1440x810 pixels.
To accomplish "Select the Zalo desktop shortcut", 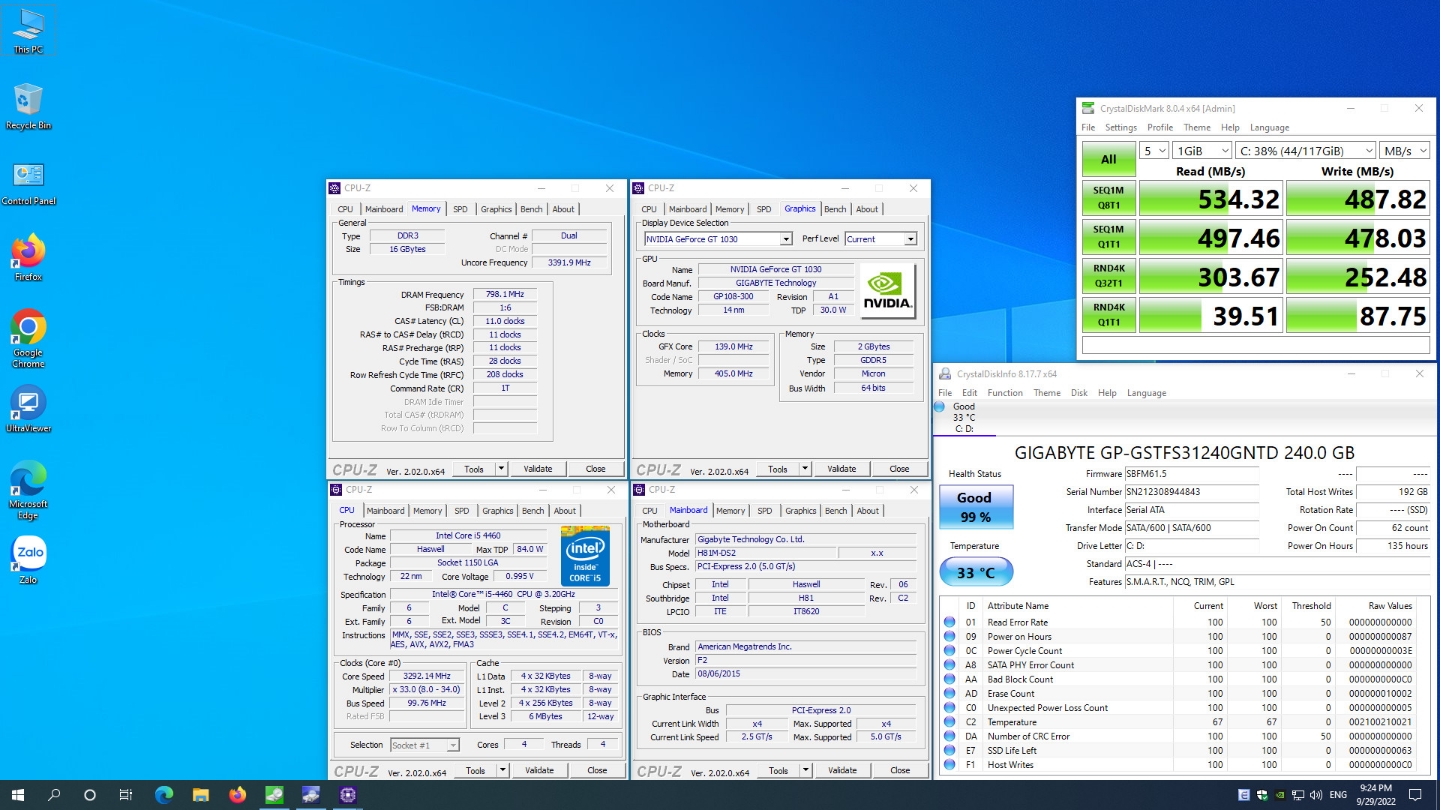I will coord(28,560).
